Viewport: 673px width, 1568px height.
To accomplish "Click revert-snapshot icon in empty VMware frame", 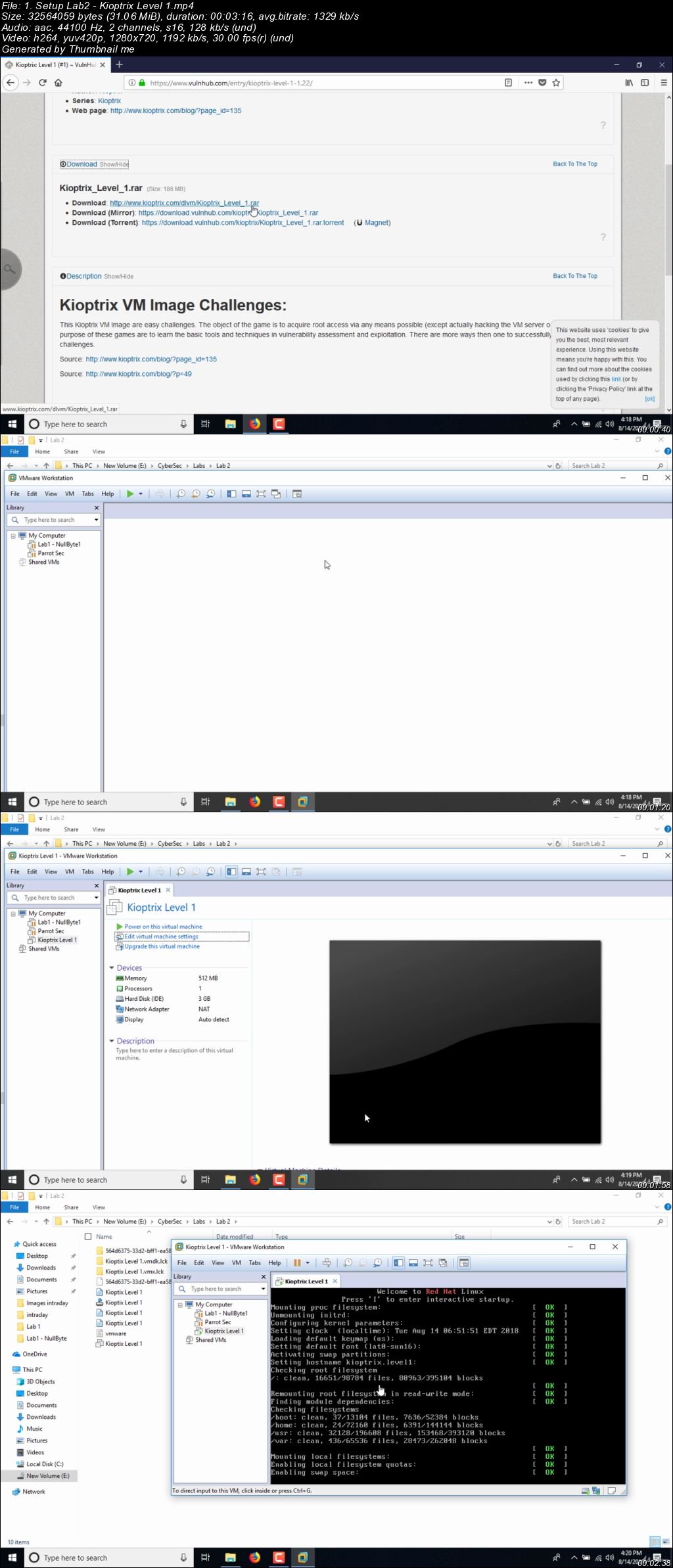I will (x=196, y=494).
